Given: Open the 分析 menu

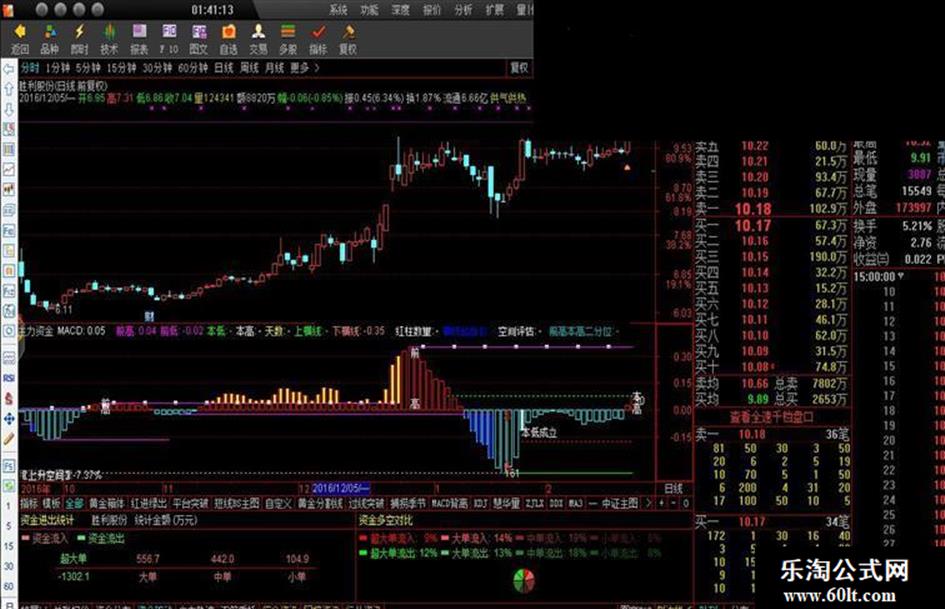Looking at the screenshot, I should (463, 10).
